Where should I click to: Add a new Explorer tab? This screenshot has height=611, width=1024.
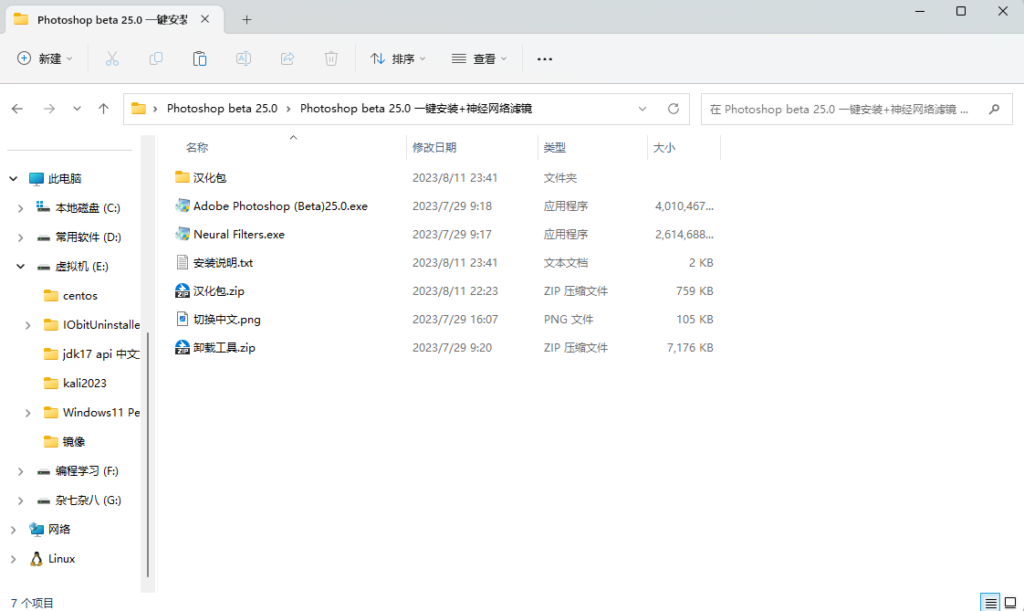tap(246, 20)
